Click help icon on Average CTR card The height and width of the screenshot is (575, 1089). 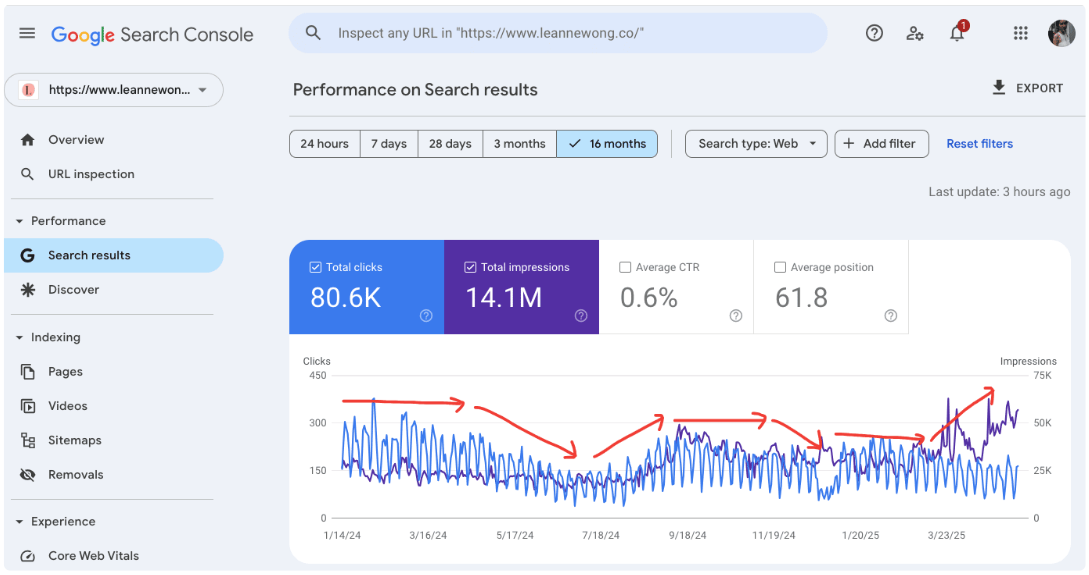[x=736, y=316]
